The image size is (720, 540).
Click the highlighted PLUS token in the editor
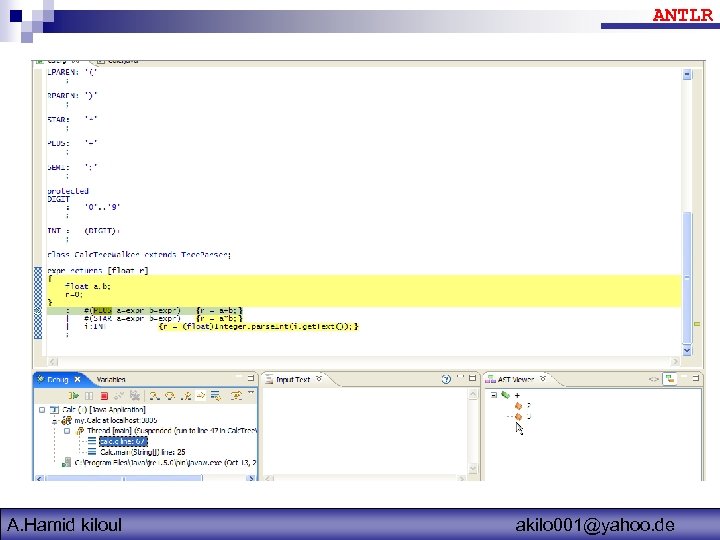tap(102, 311)
